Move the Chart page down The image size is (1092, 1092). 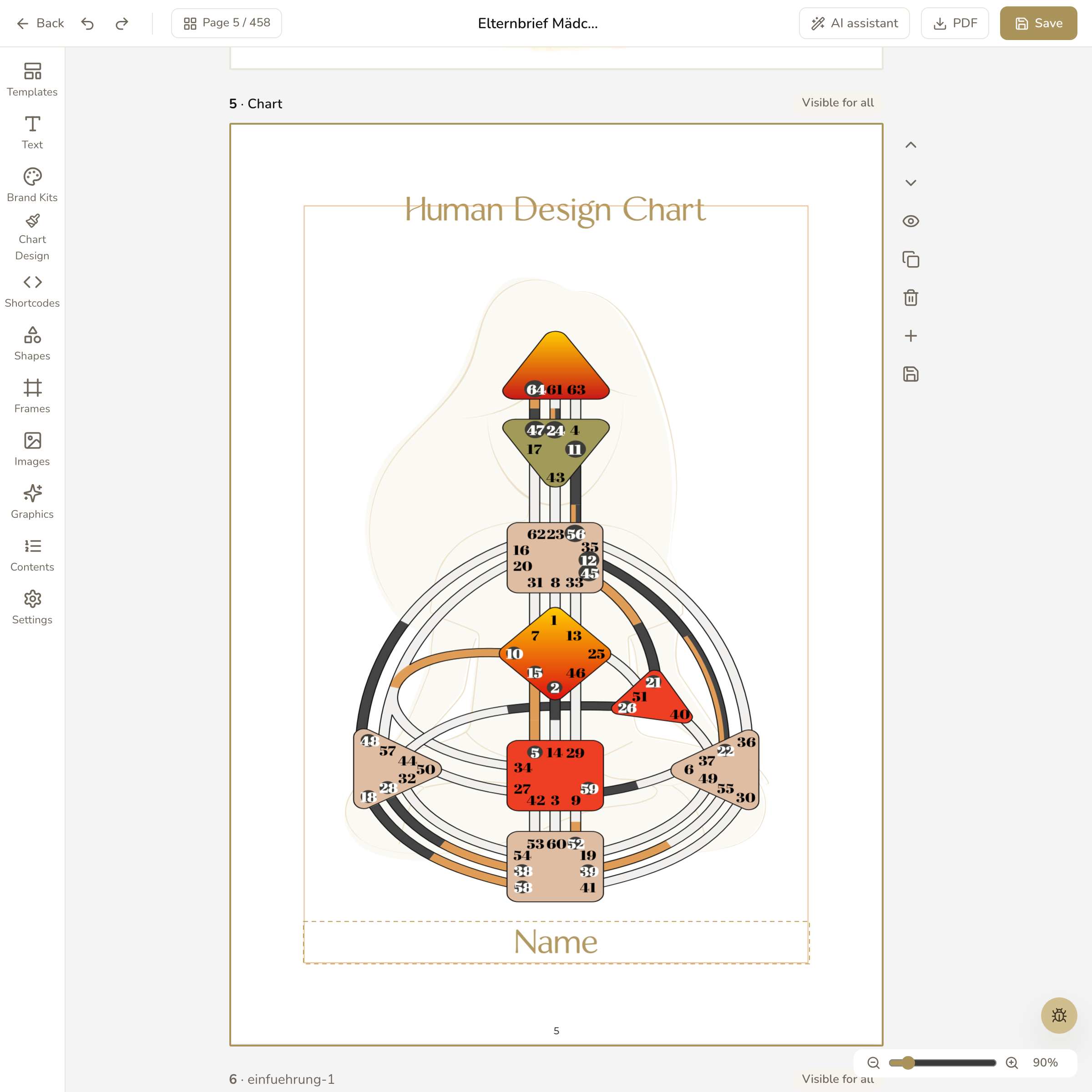tap(910, 182)
